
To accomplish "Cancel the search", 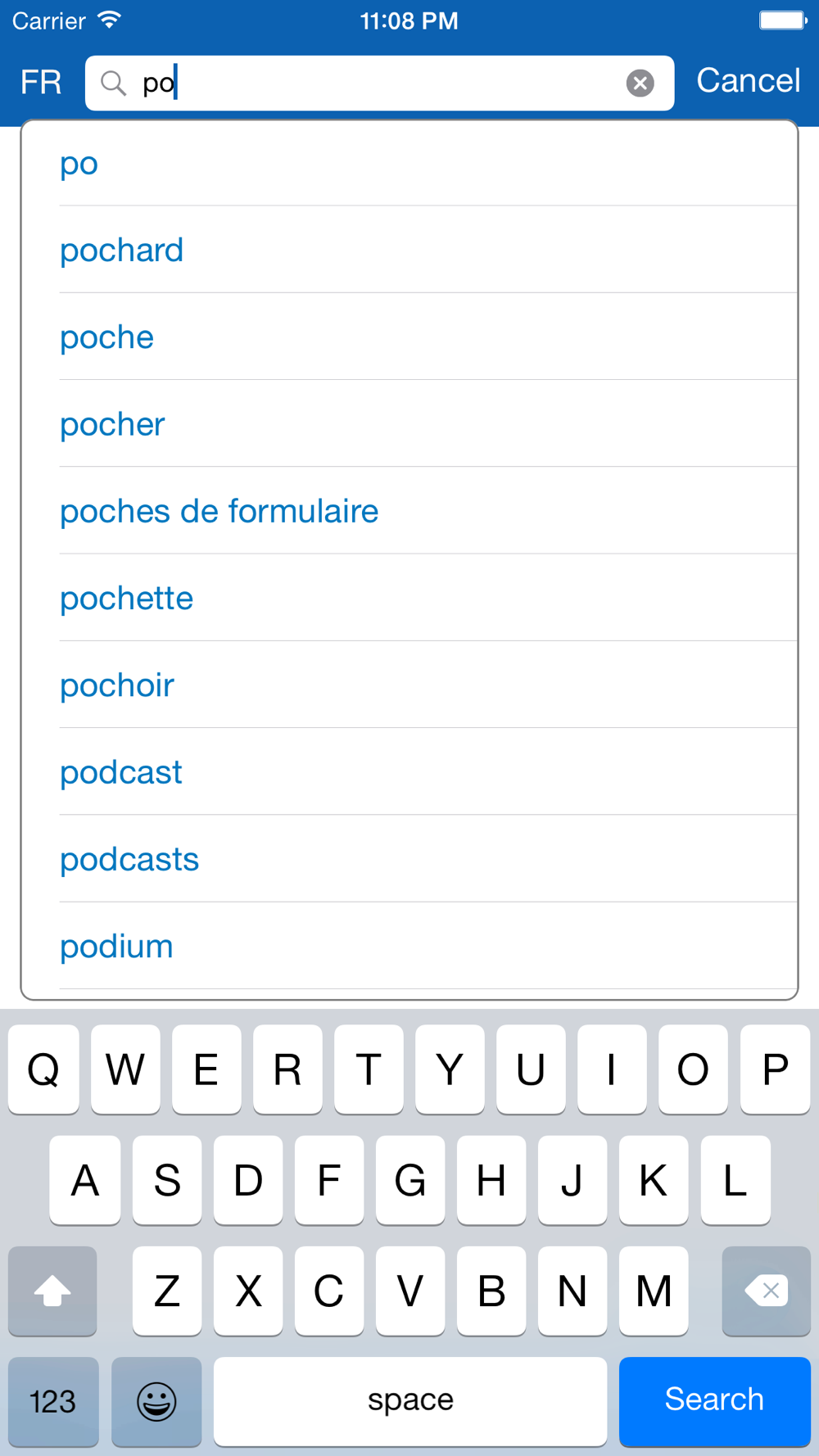I will point(748,81).
